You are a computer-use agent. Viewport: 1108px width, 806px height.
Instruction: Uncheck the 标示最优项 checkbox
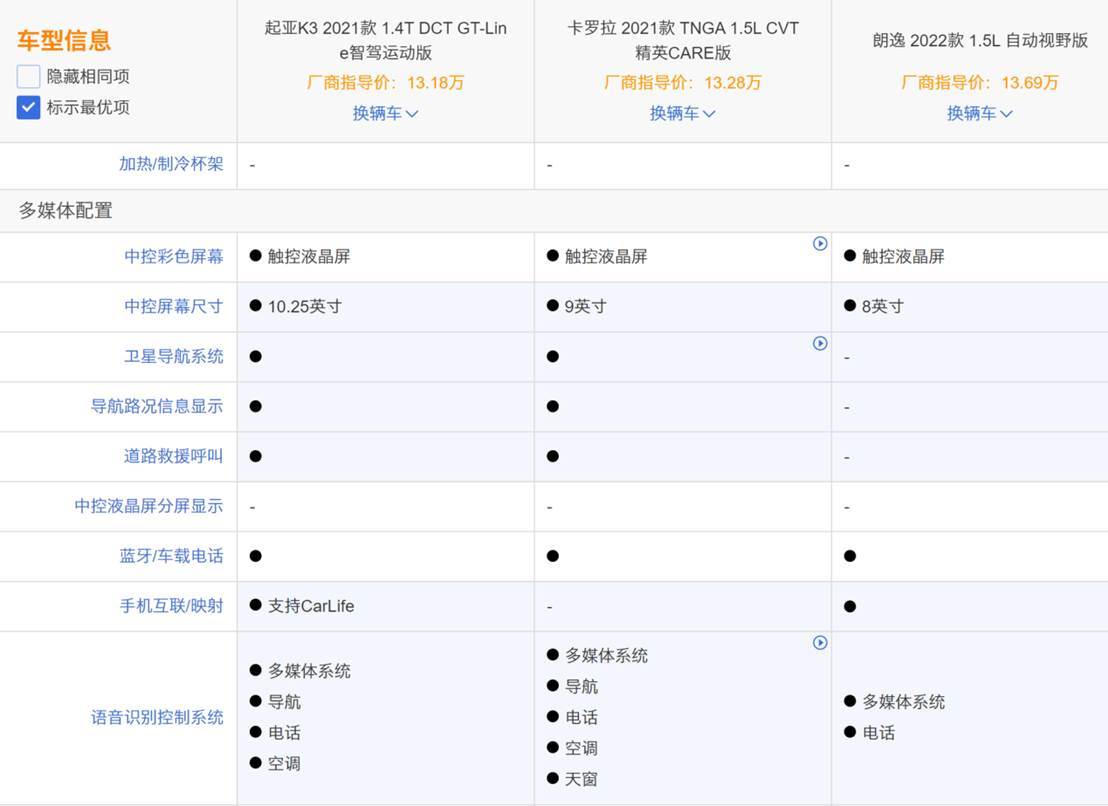[x=28, y=107]
